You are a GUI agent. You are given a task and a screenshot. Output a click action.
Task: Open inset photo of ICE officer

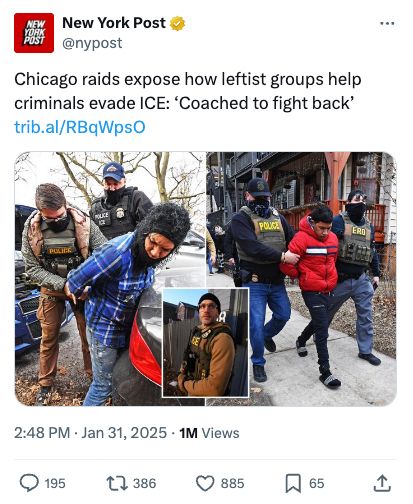[205, 343]
